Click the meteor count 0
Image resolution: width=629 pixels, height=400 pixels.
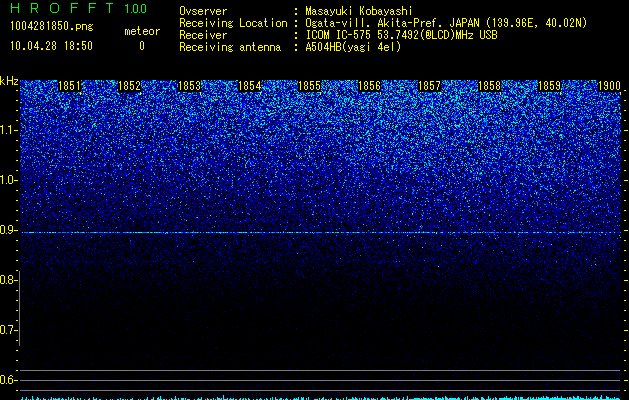(x=142, y=46)
